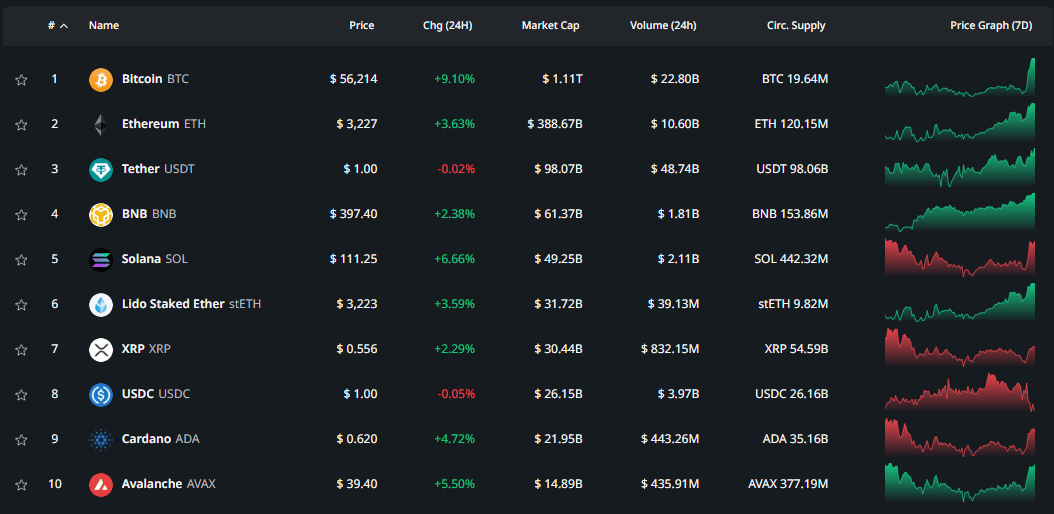The height and width of the screenshot is (514, 1054).
Task: Click the Tether coin logo icon
Action: click(x=101, y=169)
